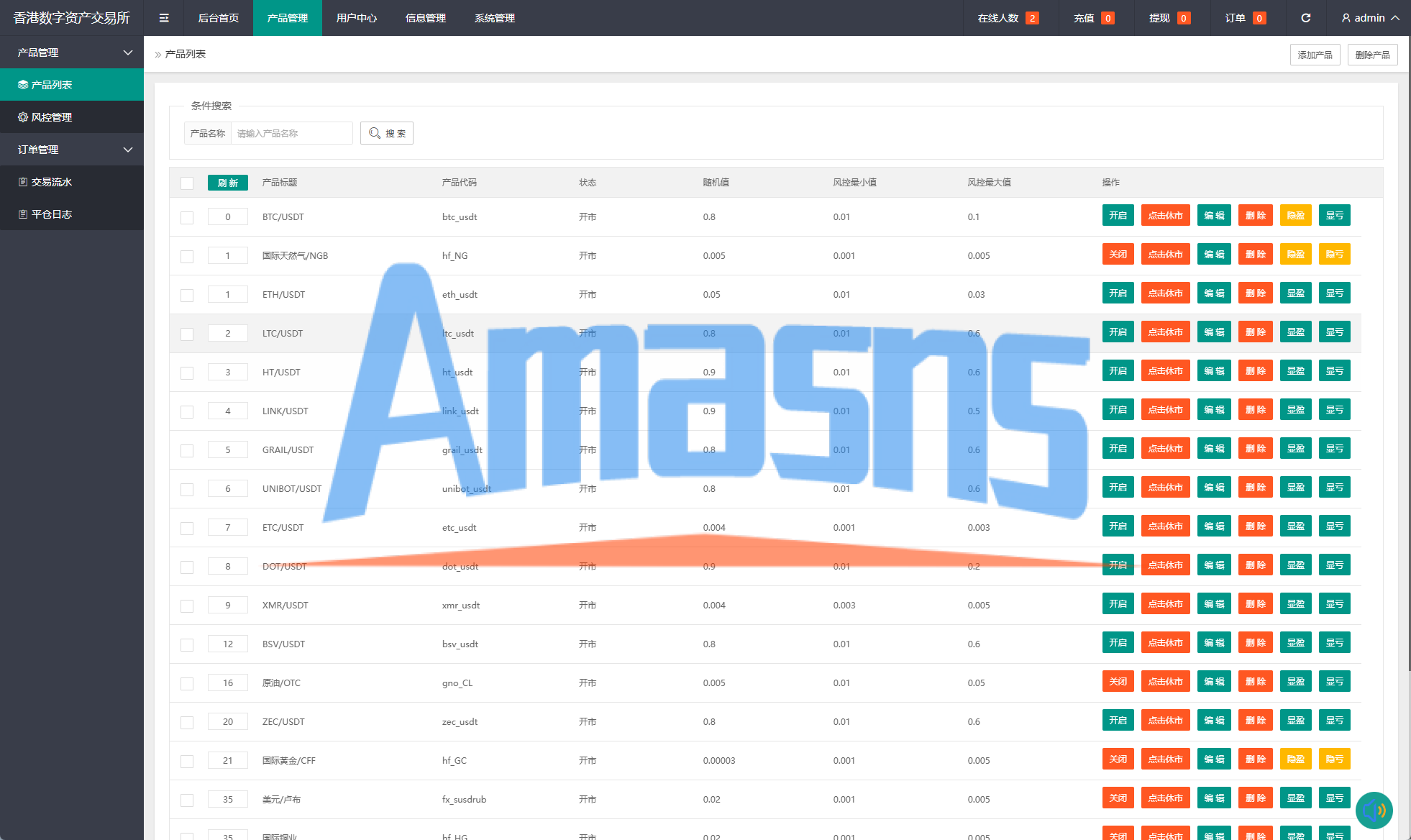This screenshot has height=840, width=1411.
Task: Open the 系统管理 top menu
Action: (494, 18)
